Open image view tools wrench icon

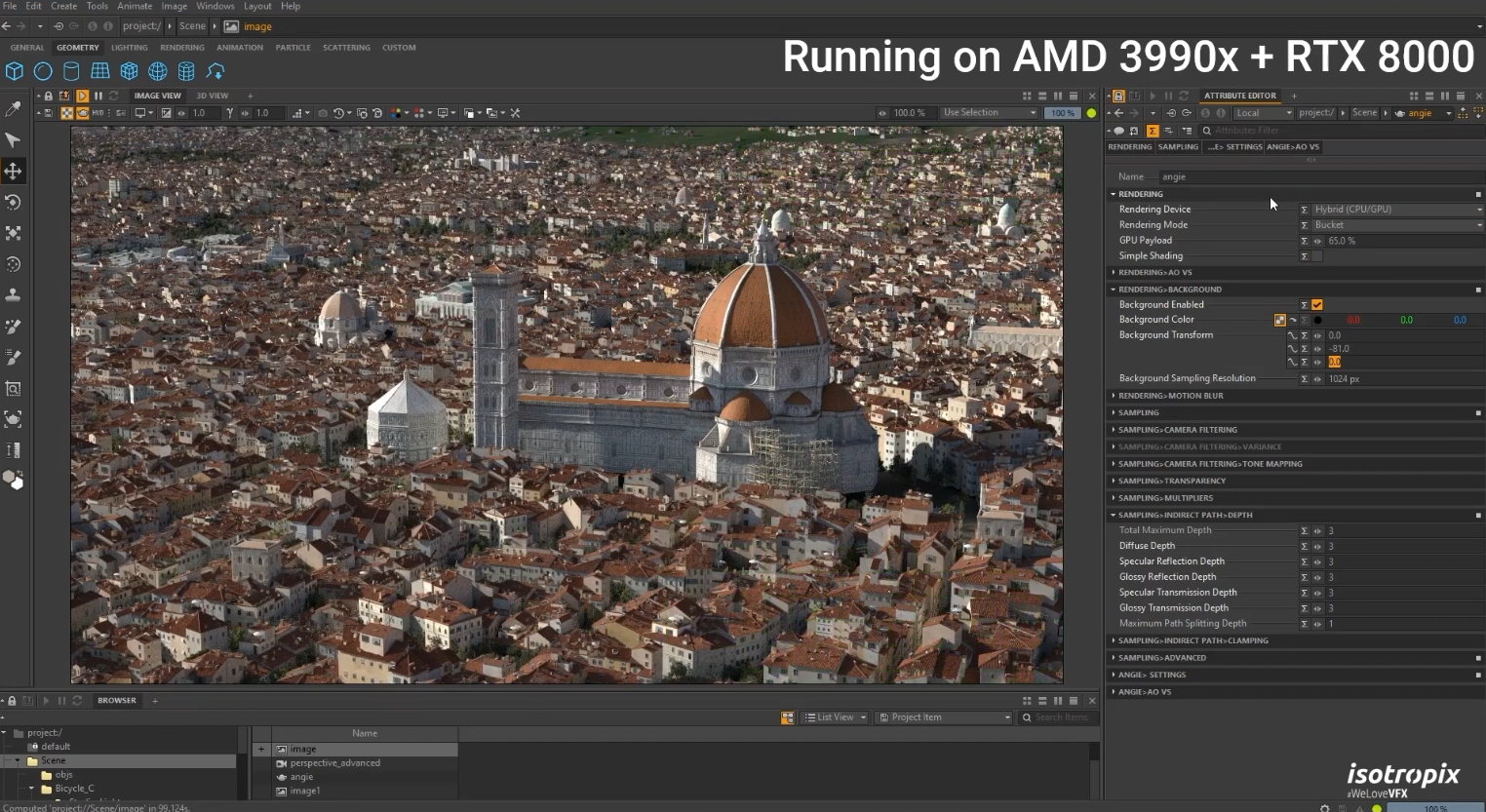point(515,113)
